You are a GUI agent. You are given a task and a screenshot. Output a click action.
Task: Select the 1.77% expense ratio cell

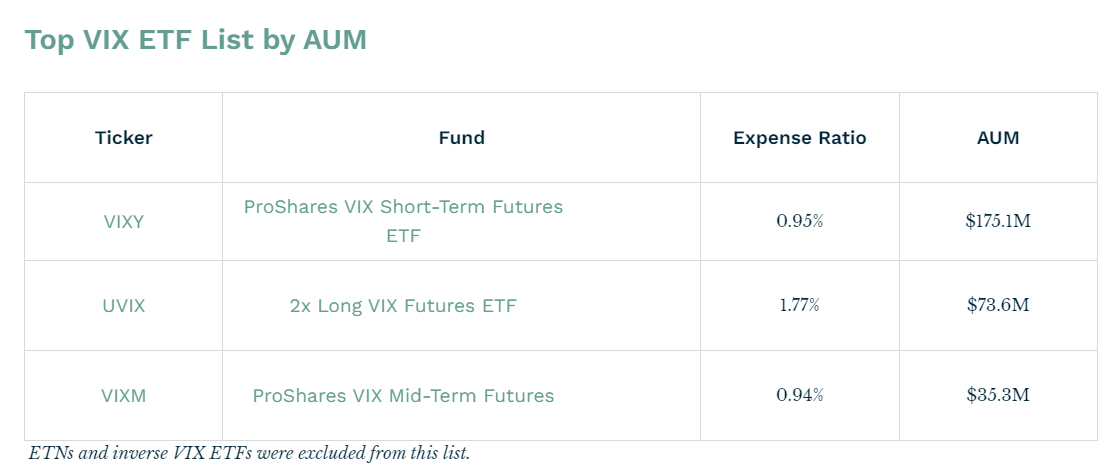point(799,305)
